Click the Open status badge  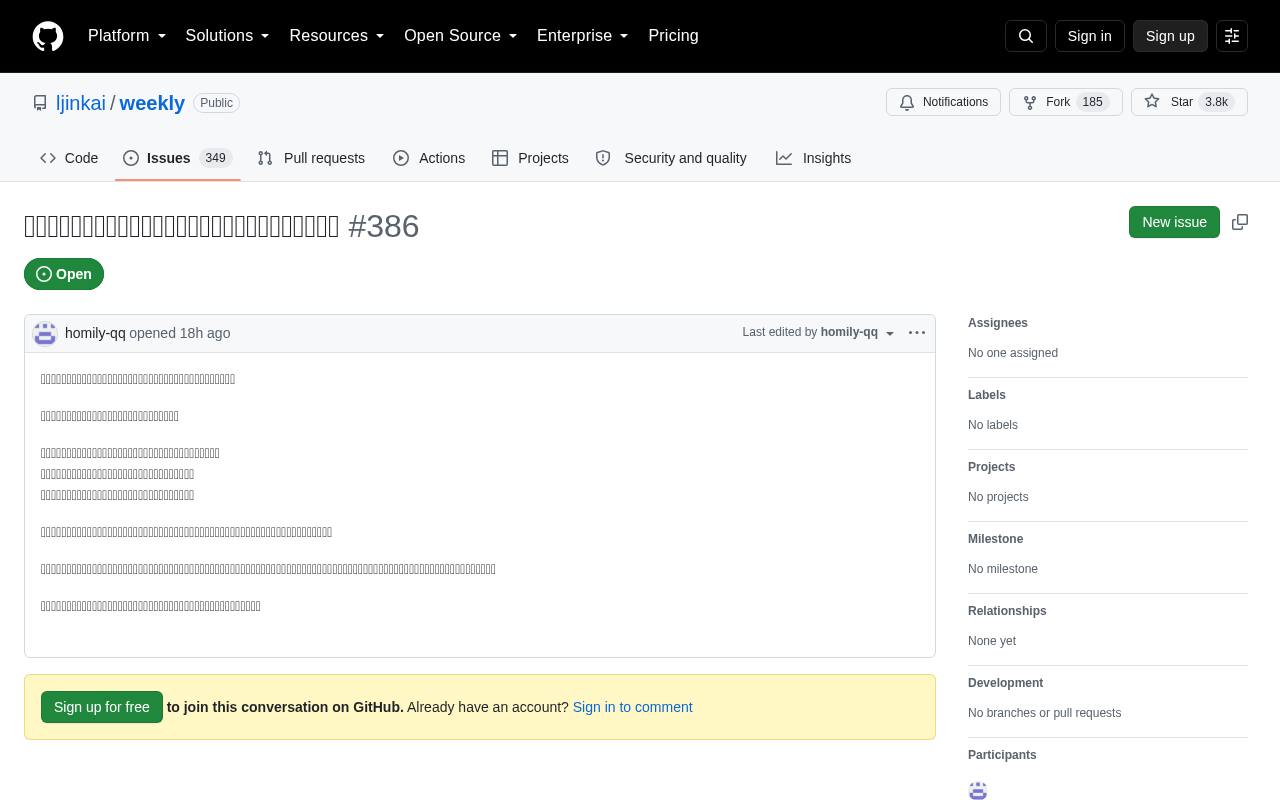click(x=64, y=274)
